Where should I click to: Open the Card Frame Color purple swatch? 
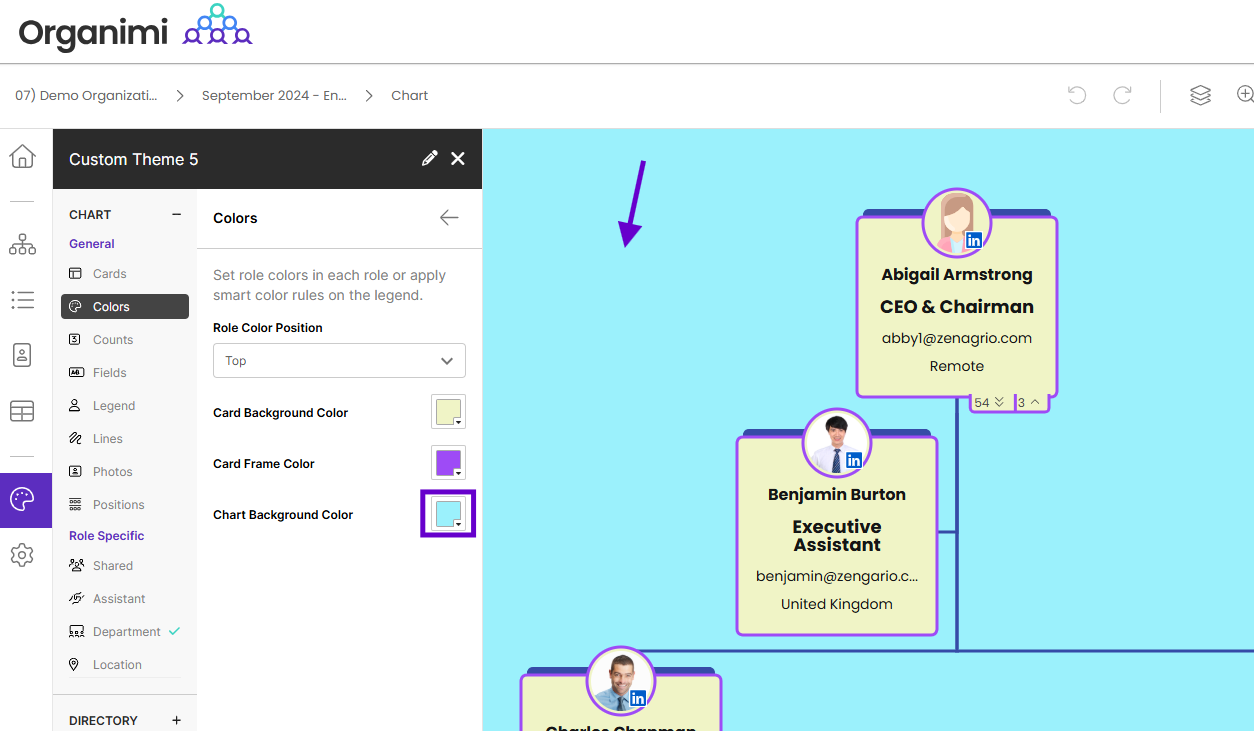coord(448,463)
